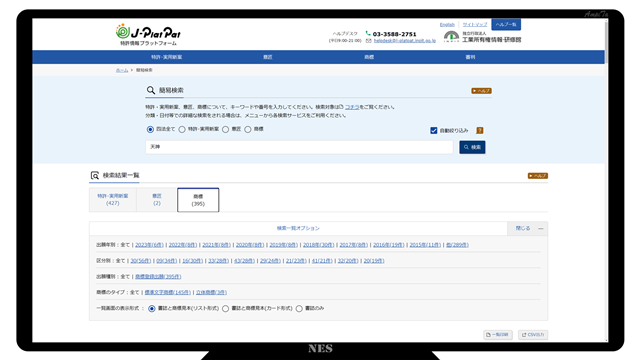Switch to the 意匠 (2) results tab

click(x=157, y=200)
